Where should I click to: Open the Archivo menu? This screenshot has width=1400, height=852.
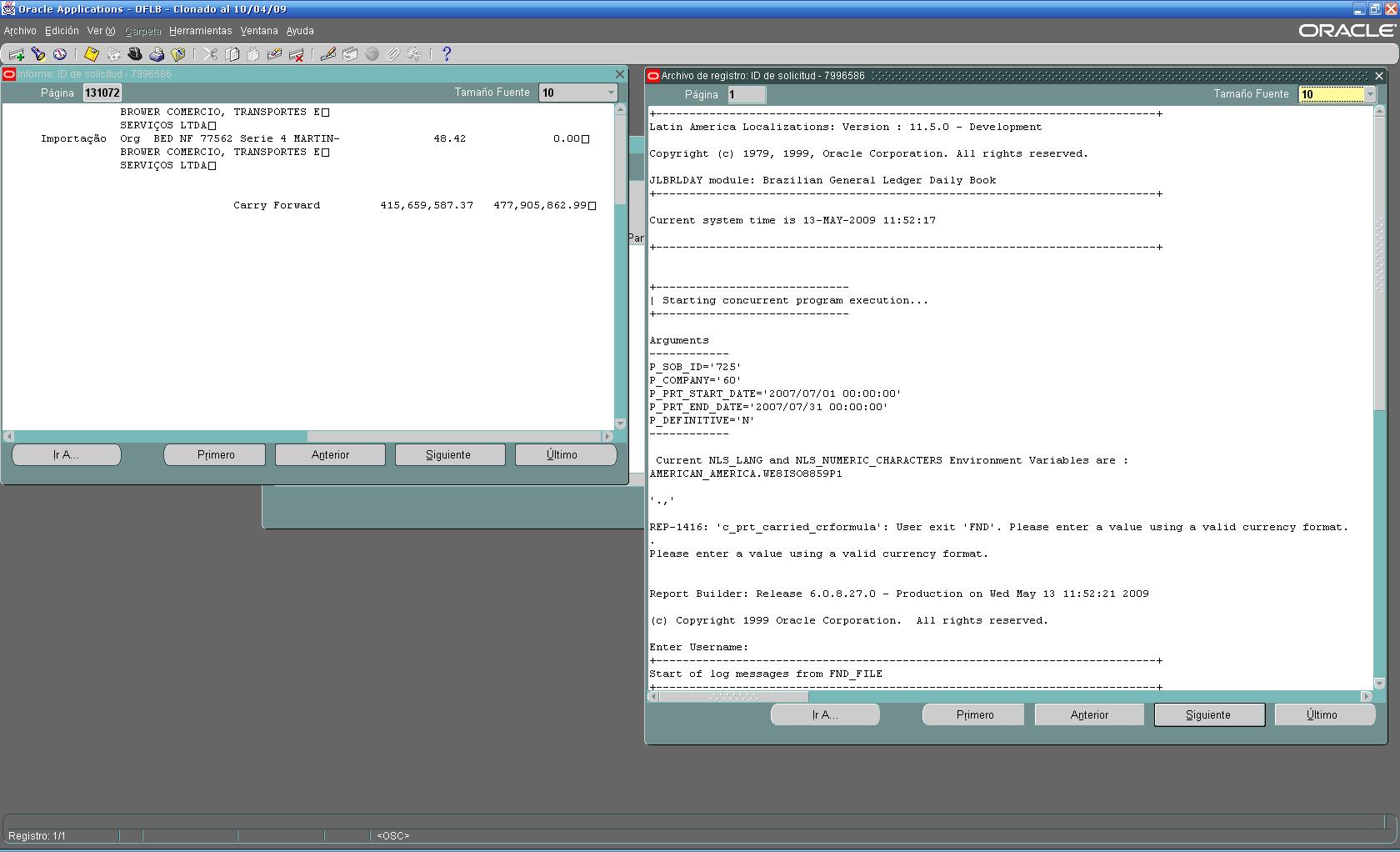20,31
